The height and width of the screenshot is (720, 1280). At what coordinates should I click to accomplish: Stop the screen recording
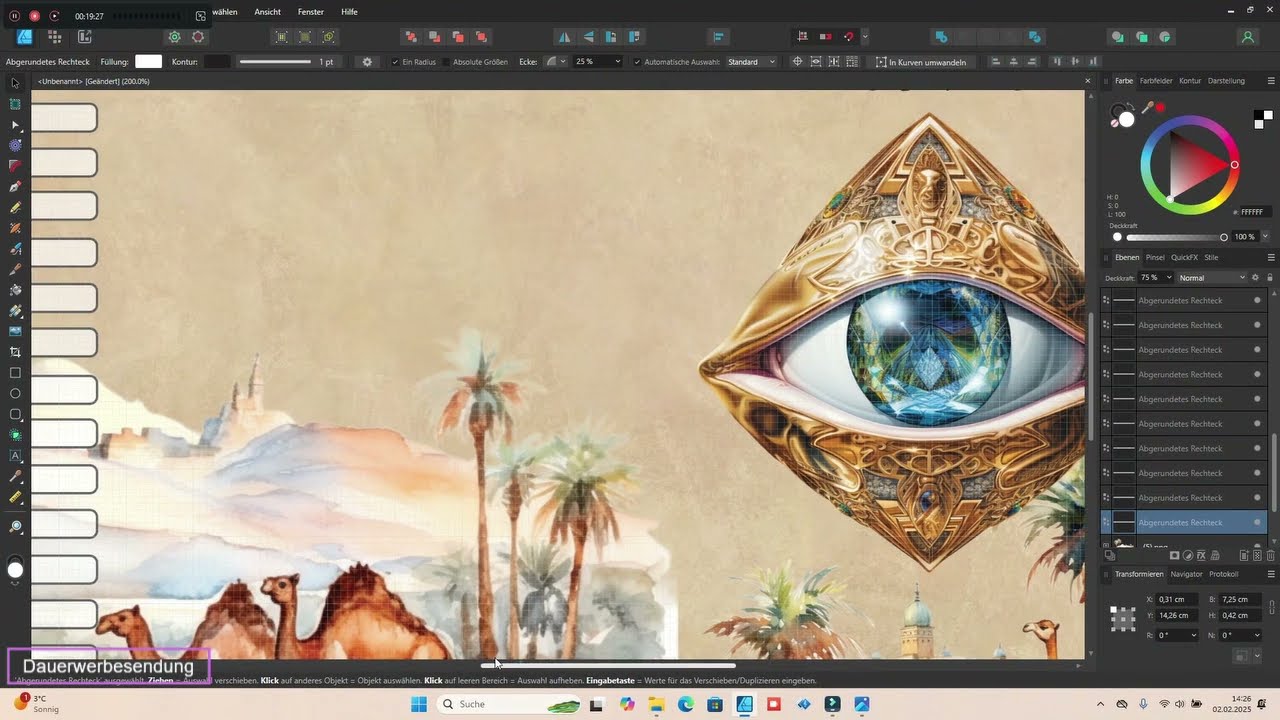click(x=35, y=16)
